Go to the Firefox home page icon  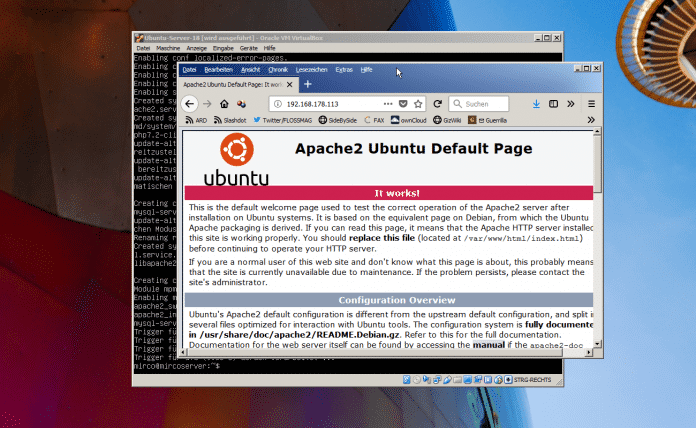(225, 104)
